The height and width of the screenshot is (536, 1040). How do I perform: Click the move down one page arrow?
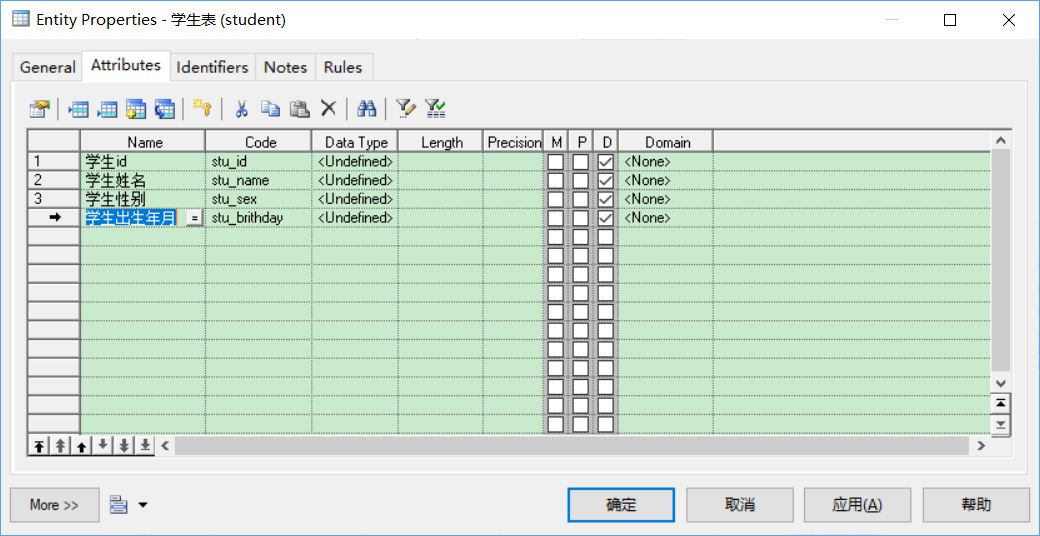[123, 446]
